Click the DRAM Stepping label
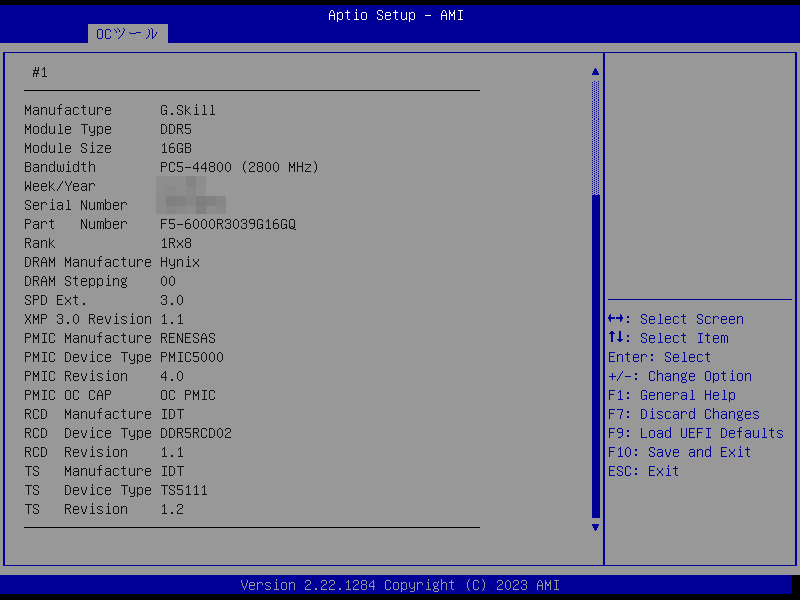 point(76,281)
